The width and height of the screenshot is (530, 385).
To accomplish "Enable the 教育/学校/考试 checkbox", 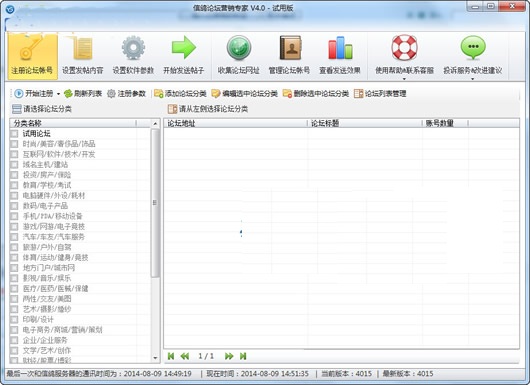I will click(x=15, y=185).
